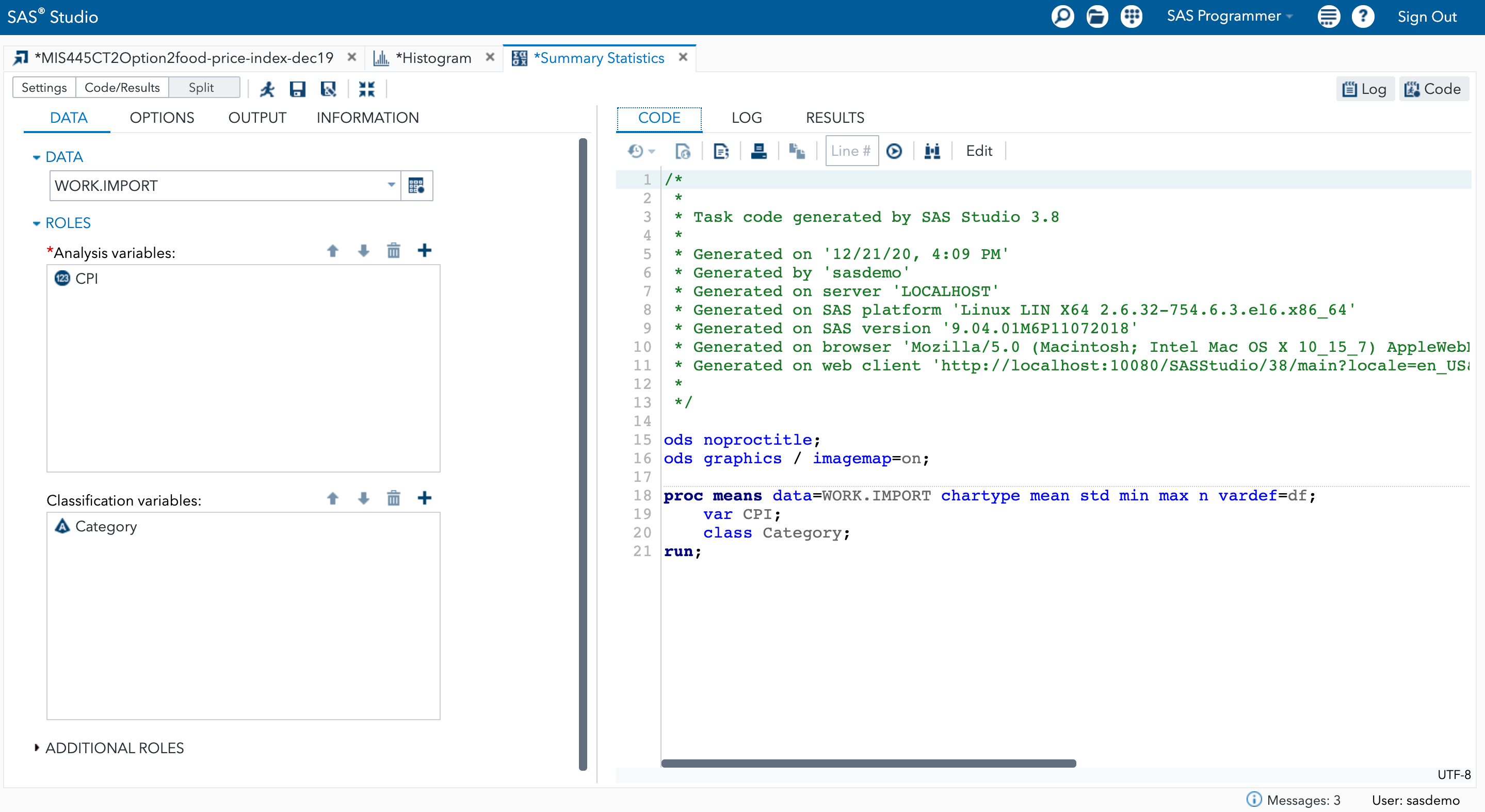Click the print code icon

[x=758, y=151]
